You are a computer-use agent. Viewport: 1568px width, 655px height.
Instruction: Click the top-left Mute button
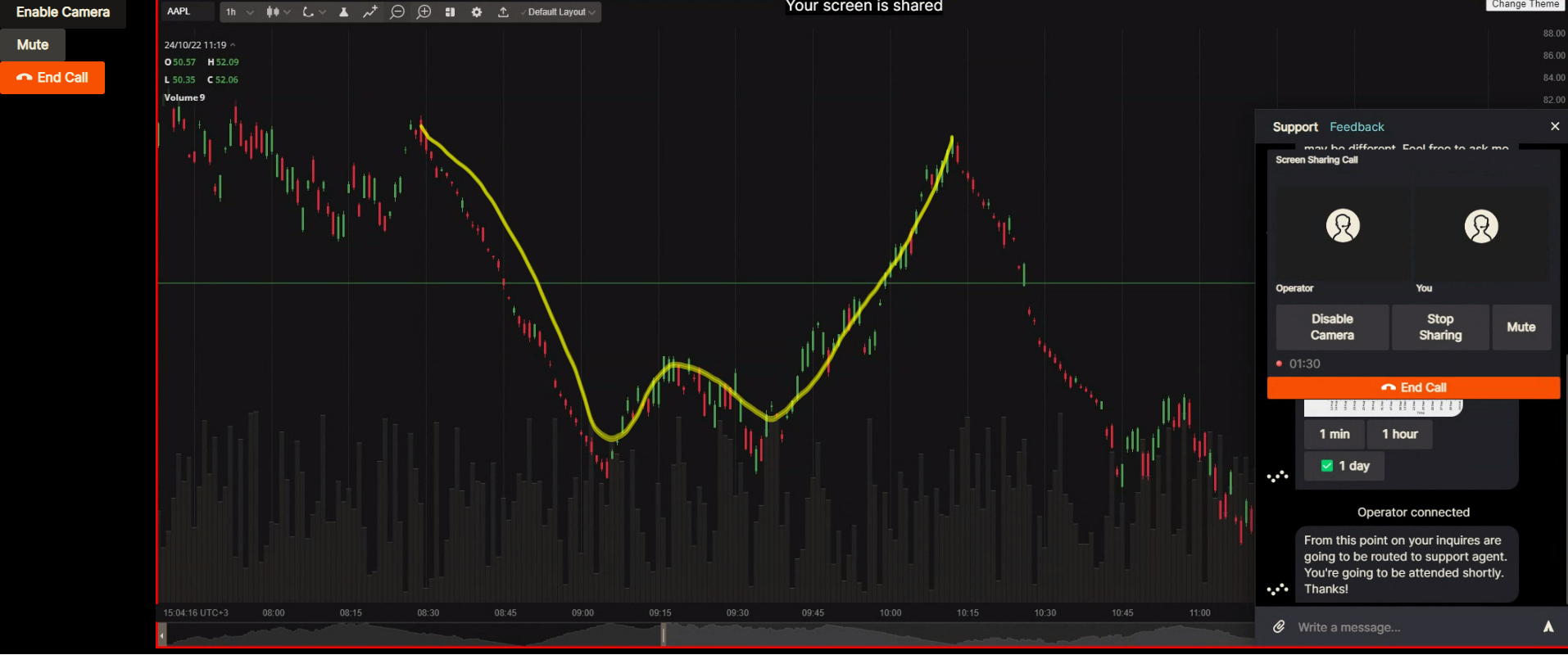coord(33,45)
